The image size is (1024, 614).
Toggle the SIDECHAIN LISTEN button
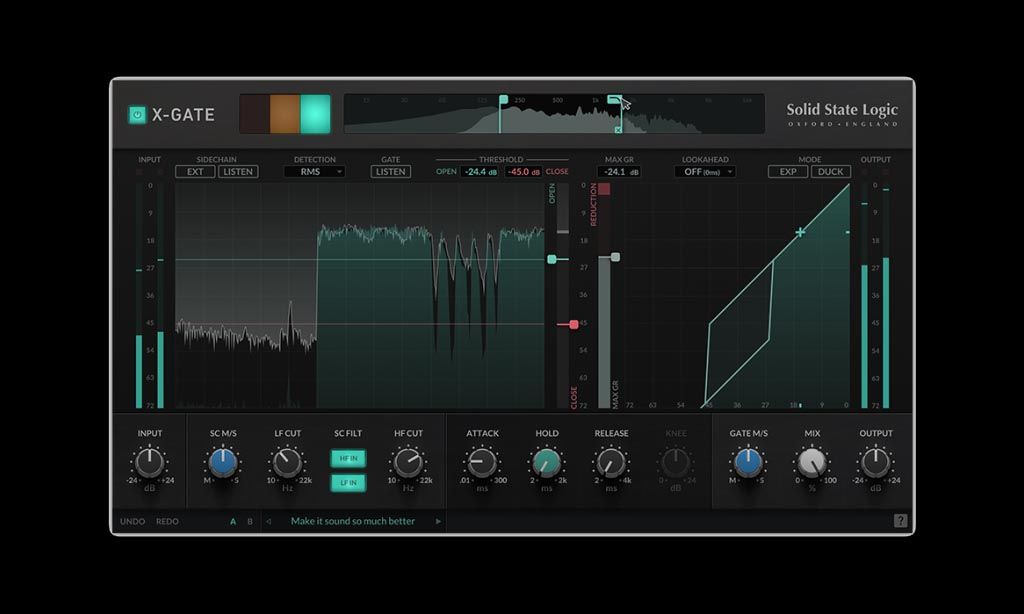pos(238,172)
